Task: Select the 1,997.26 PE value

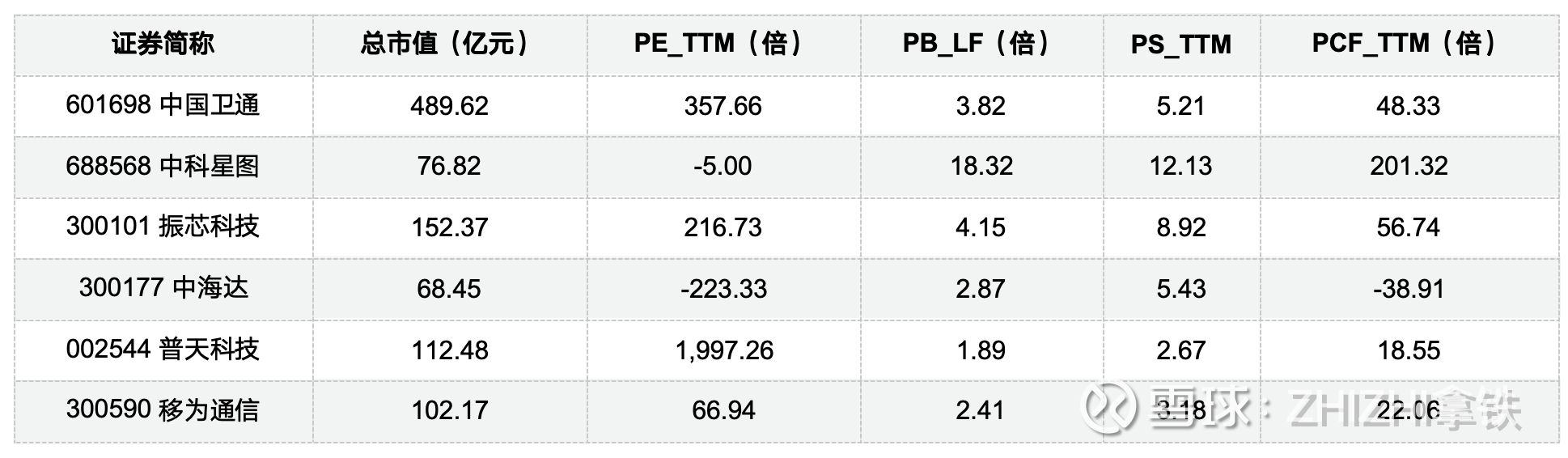Action: (x=724, y=350)
